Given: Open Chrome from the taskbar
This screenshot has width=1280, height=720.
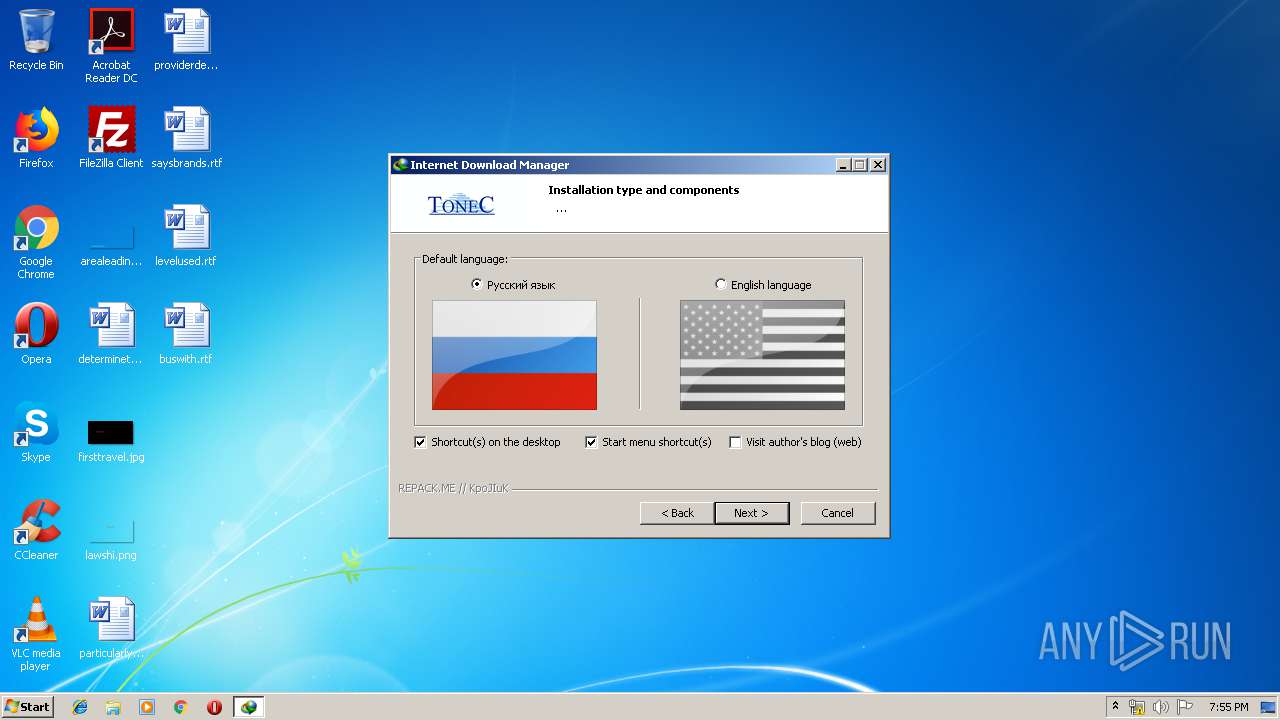Looking at the screenshot, I should click(181, 707).
